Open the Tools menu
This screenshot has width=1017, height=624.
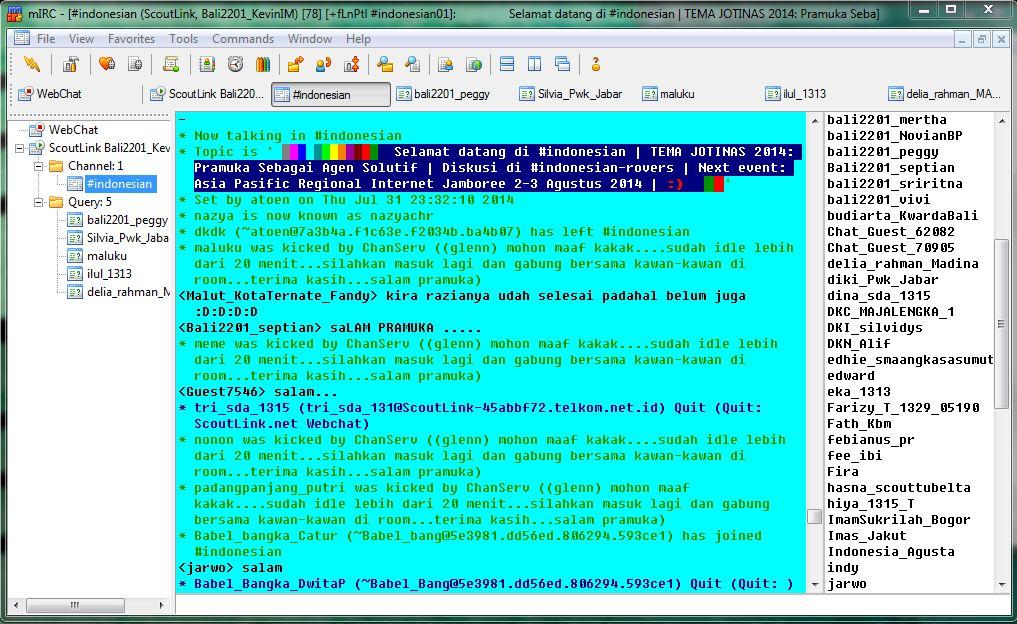click(183, 39)
